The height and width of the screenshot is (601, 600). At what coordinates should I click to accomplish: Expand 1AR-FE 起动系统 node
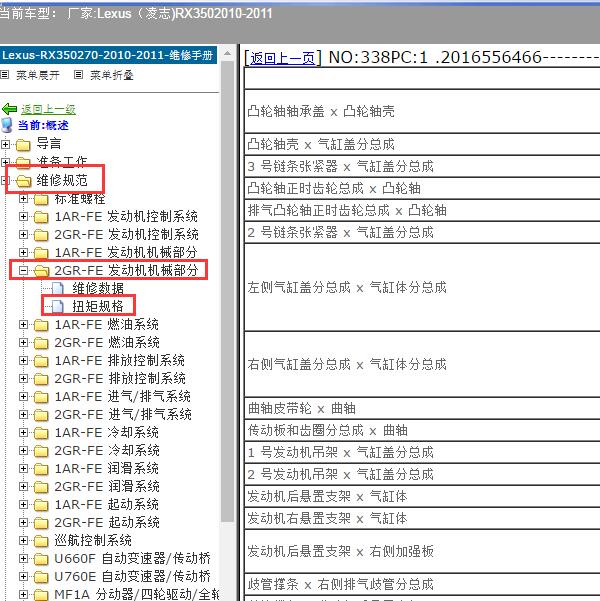pos(23,504)
